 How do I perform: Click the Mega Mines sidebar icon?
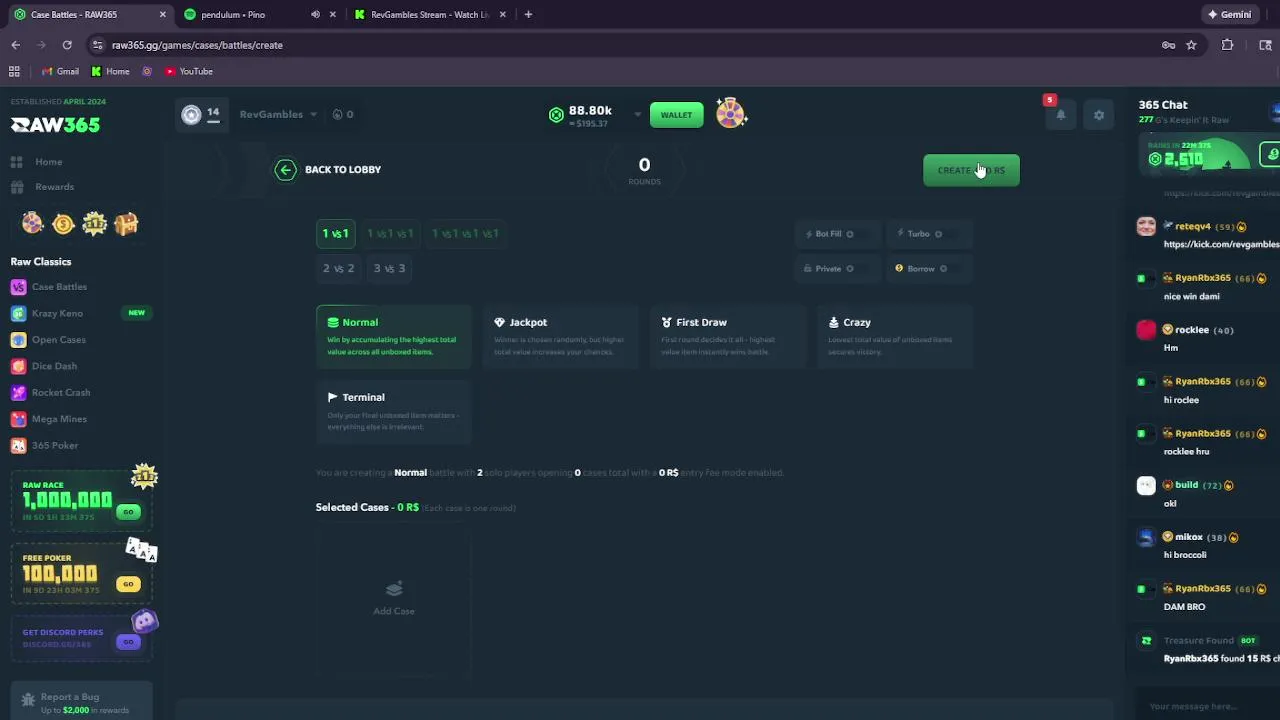[x=18, y=419]
